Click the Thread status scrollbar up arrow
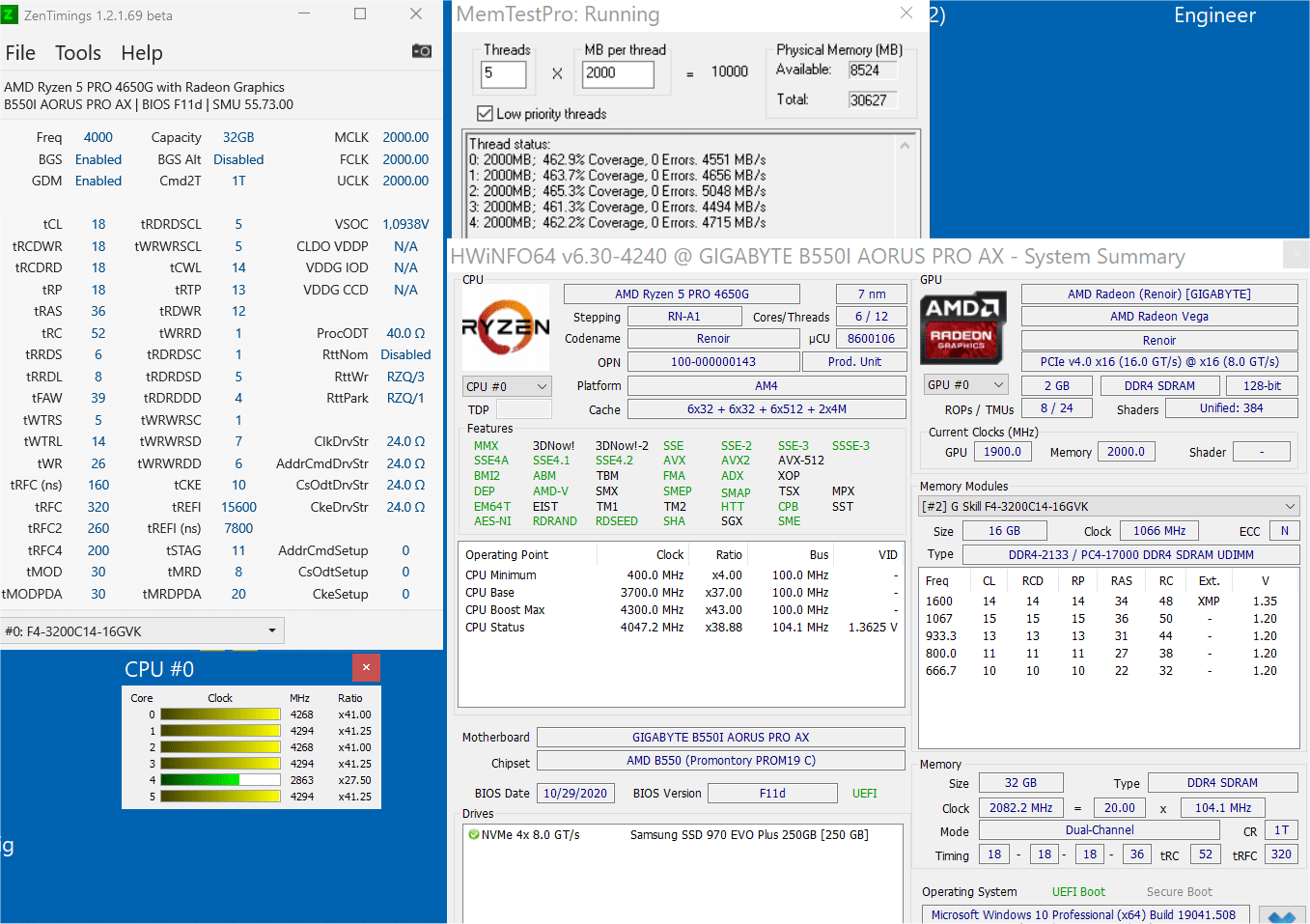1310x924 pixels. pyautogui.click(x=905, y=146)
